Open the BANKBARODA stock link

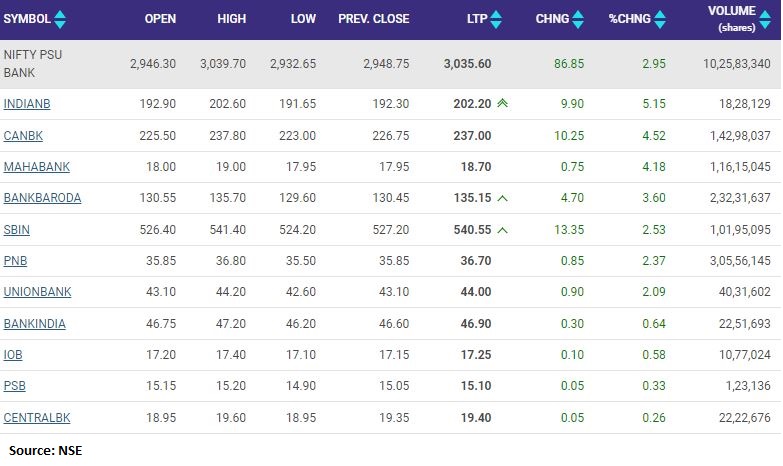pyautogui.click(x=42, y=198)
